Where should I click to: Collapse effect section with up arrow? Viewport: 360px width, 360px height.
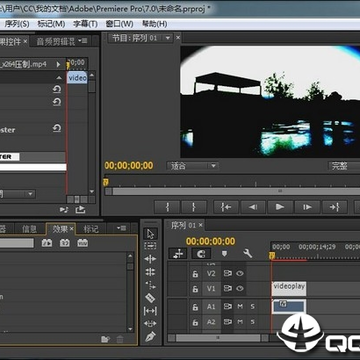tap(59, 78)
